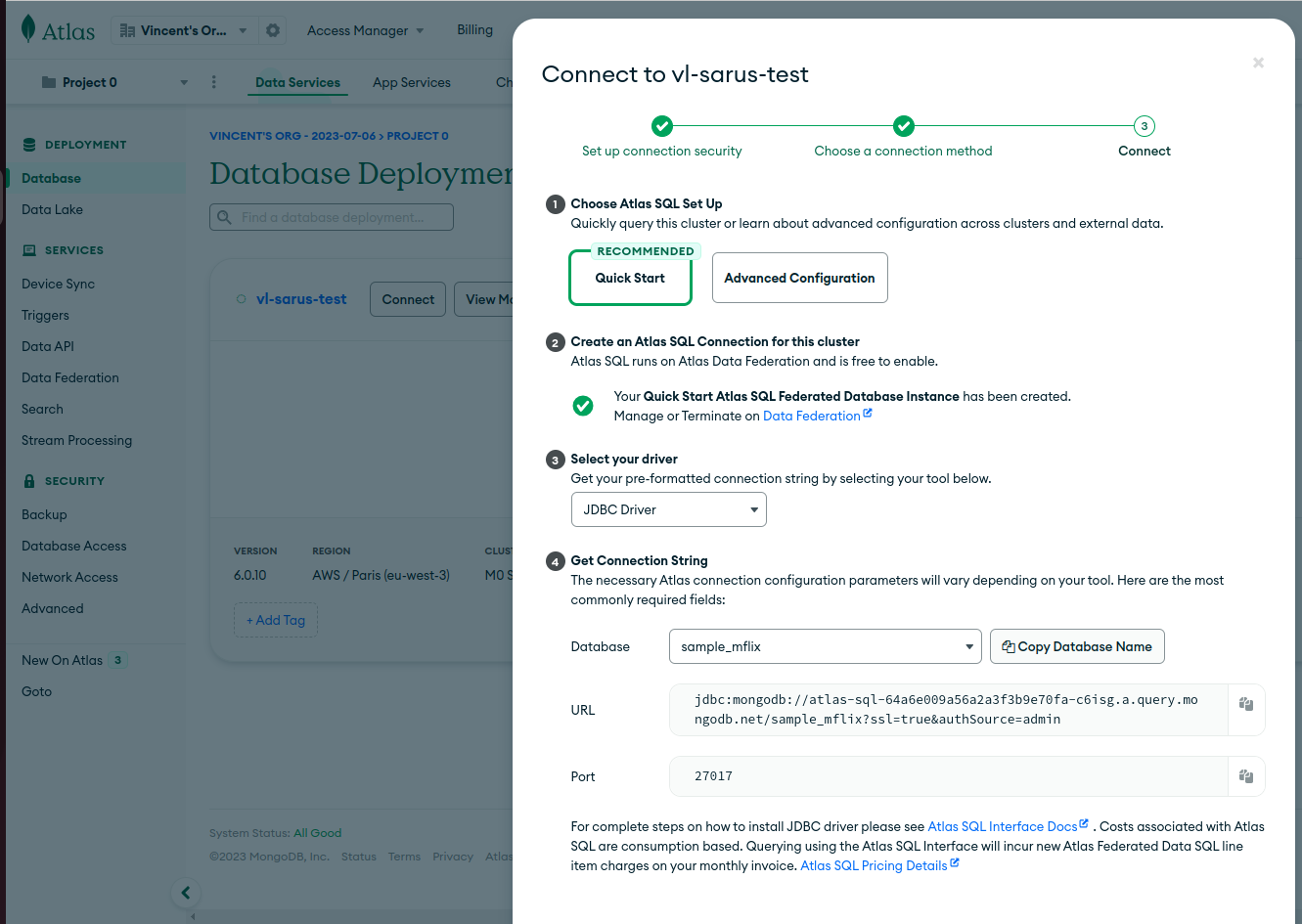Open the Vincent's Org selector dropdown
Image resolution: width=1302 pixels, height=924 pixels.
pyautogui.click(x=184, y=30)
